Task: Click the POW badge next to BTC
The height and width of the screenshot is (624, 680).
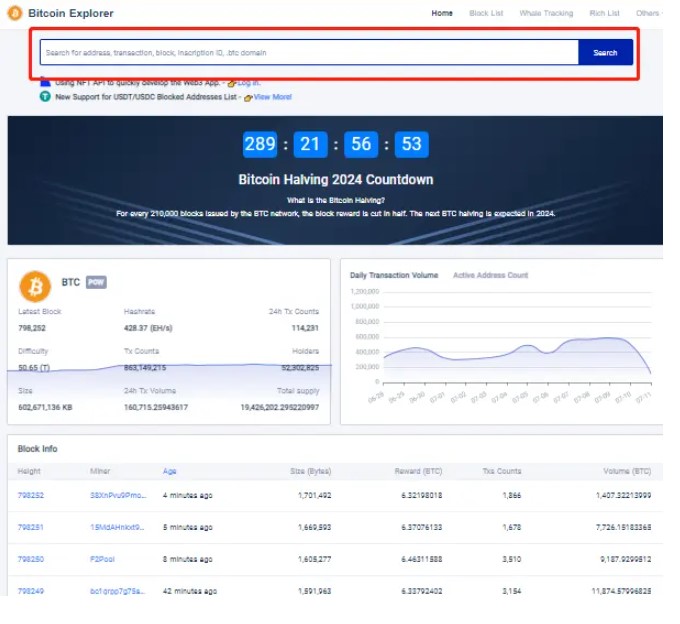Action: (96, 282)
